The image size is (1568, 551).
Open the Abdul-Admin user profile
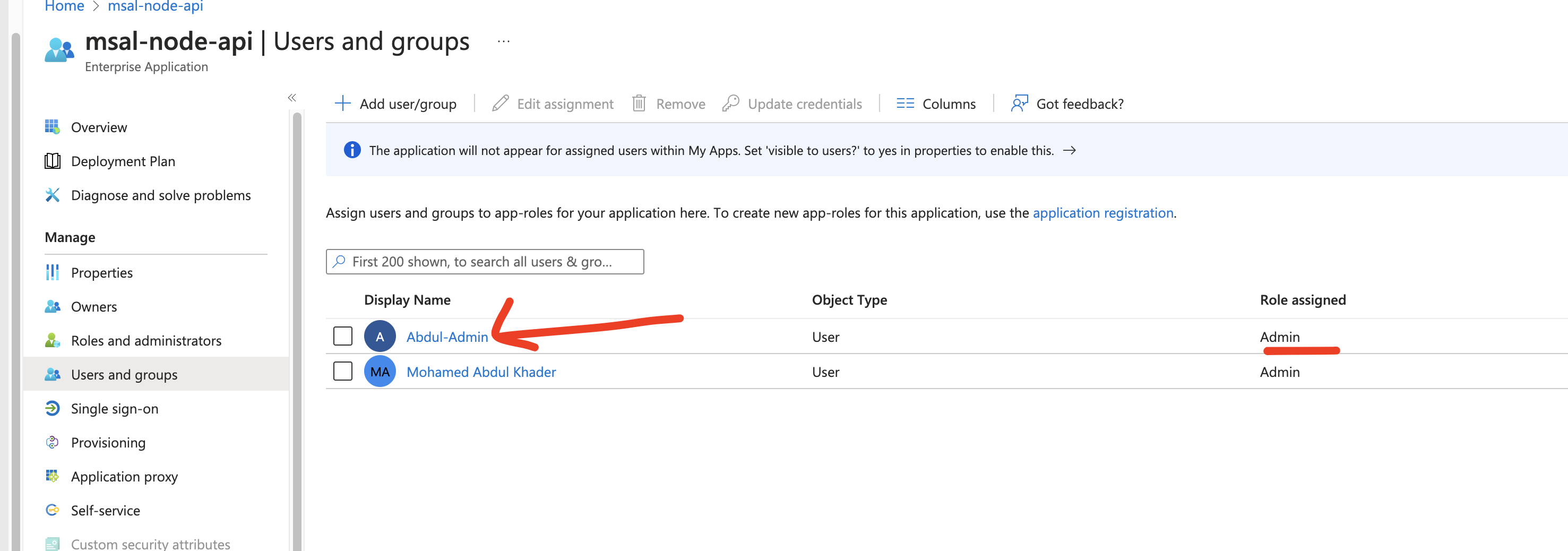(x=448, y=336)
